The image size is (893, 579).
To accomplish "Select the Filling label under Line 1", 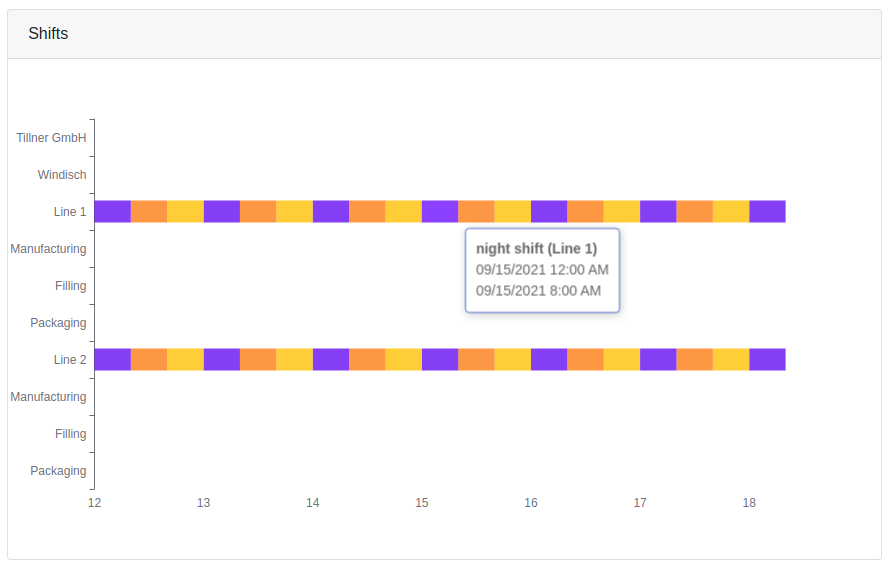I will pyautogui.click(x=70, y=286).
